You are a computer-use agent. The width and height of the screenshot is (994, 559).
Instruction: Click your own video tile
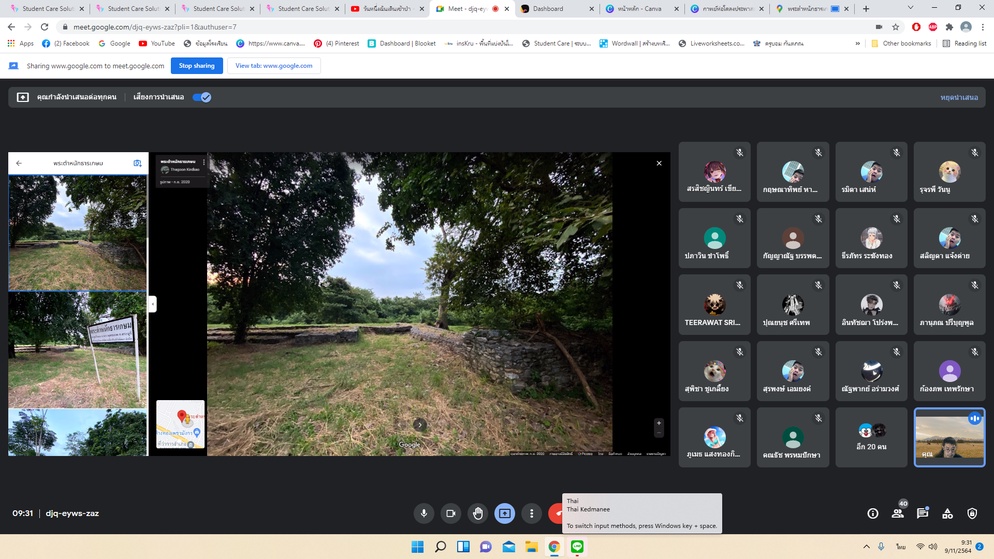(x=949, y=437)
